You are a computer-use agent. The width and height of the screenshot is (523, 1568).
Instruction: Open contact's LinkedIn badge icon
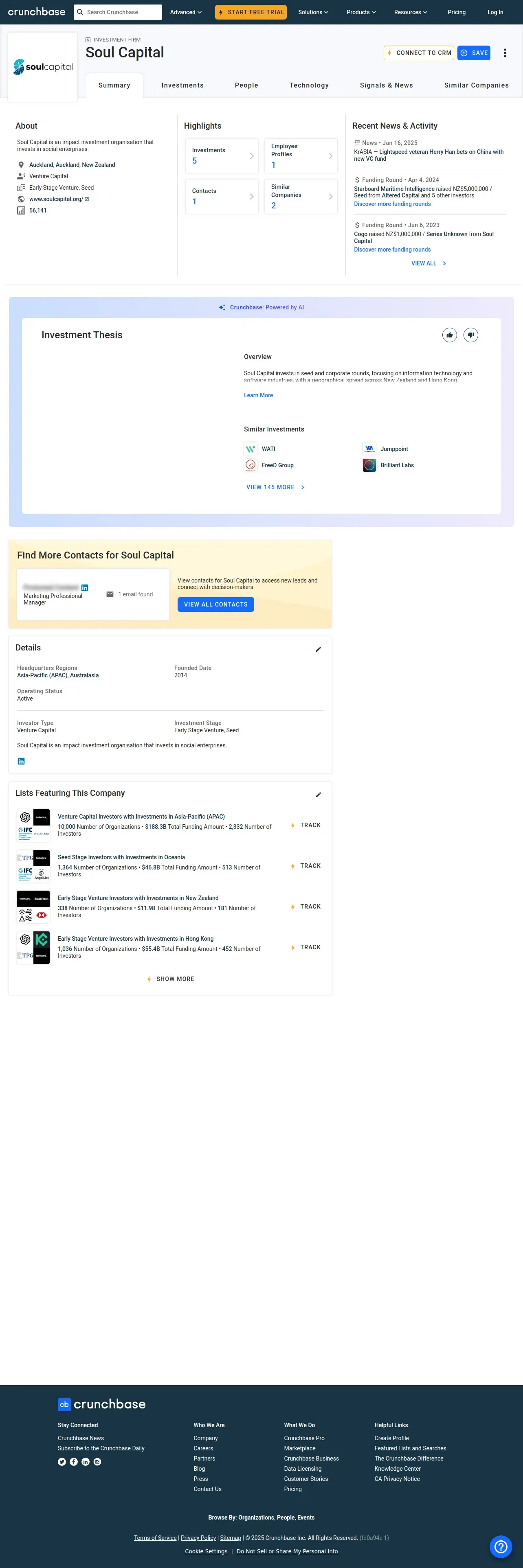[x=85, y=587]
